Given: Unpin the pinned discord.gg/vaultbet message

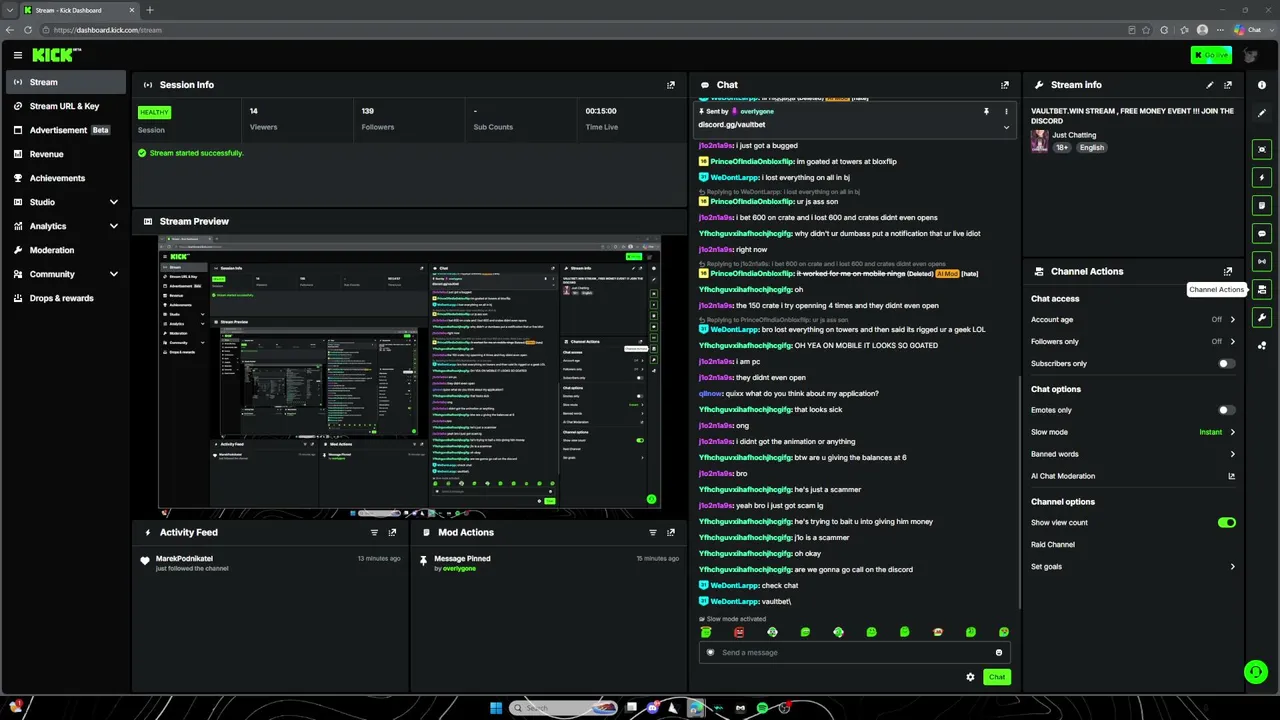Looking at the screenshot, I should coord(986,112).
